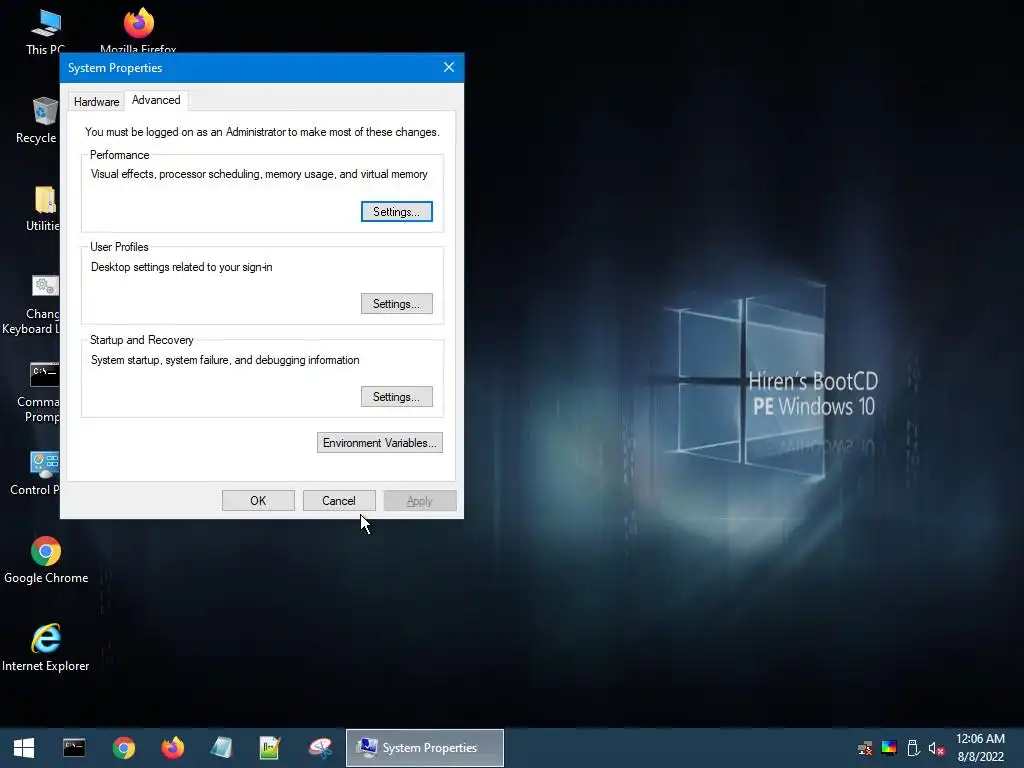The height and width of the screenshot is (768, 1024).
Task: Switch to the Hardware tab
Action: [x=97, y=101]
